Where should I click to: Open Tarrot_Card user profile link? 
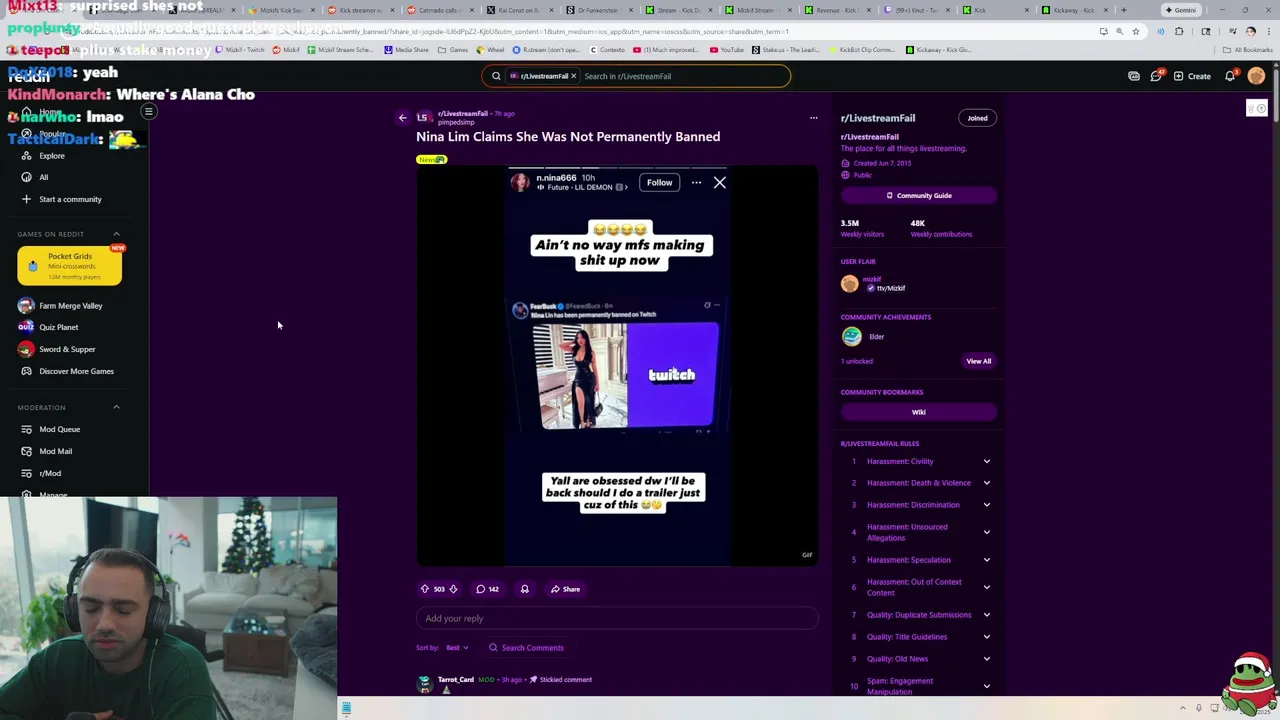tap(455, 680)
